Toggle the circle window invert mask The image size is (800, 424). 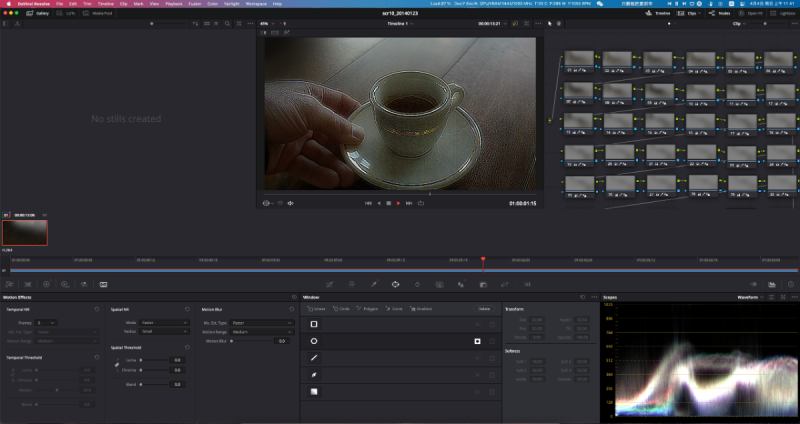pyautogui.click(x=478, y=341)
